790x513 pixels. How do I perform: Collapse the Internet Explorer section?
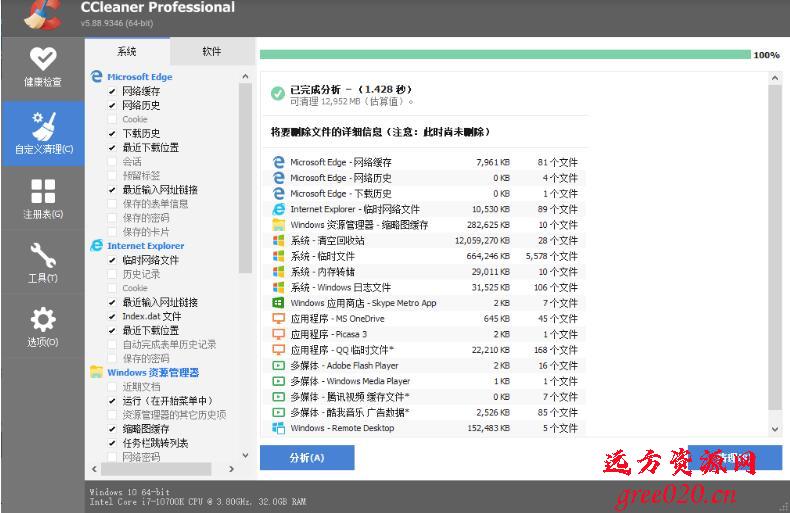(x=145, y=245)
